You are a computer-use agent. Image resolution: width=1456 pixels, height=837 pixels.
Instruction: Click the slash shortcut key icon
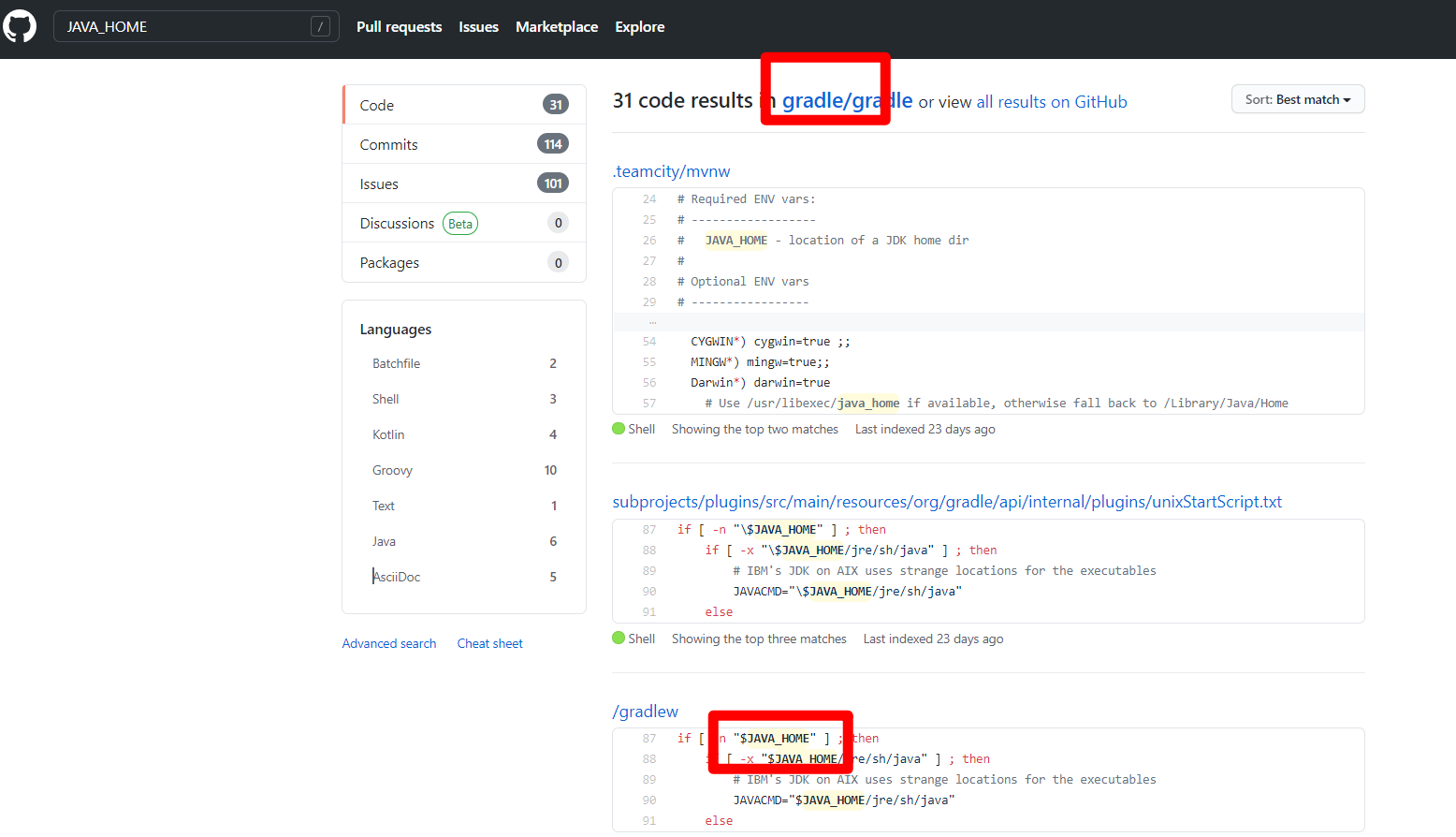tap(320, 27)
